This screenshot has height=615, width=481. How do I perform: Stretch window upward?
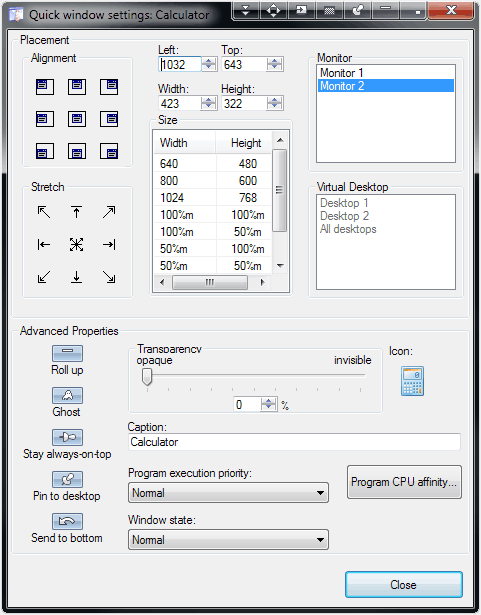click(x=77, y=212)
